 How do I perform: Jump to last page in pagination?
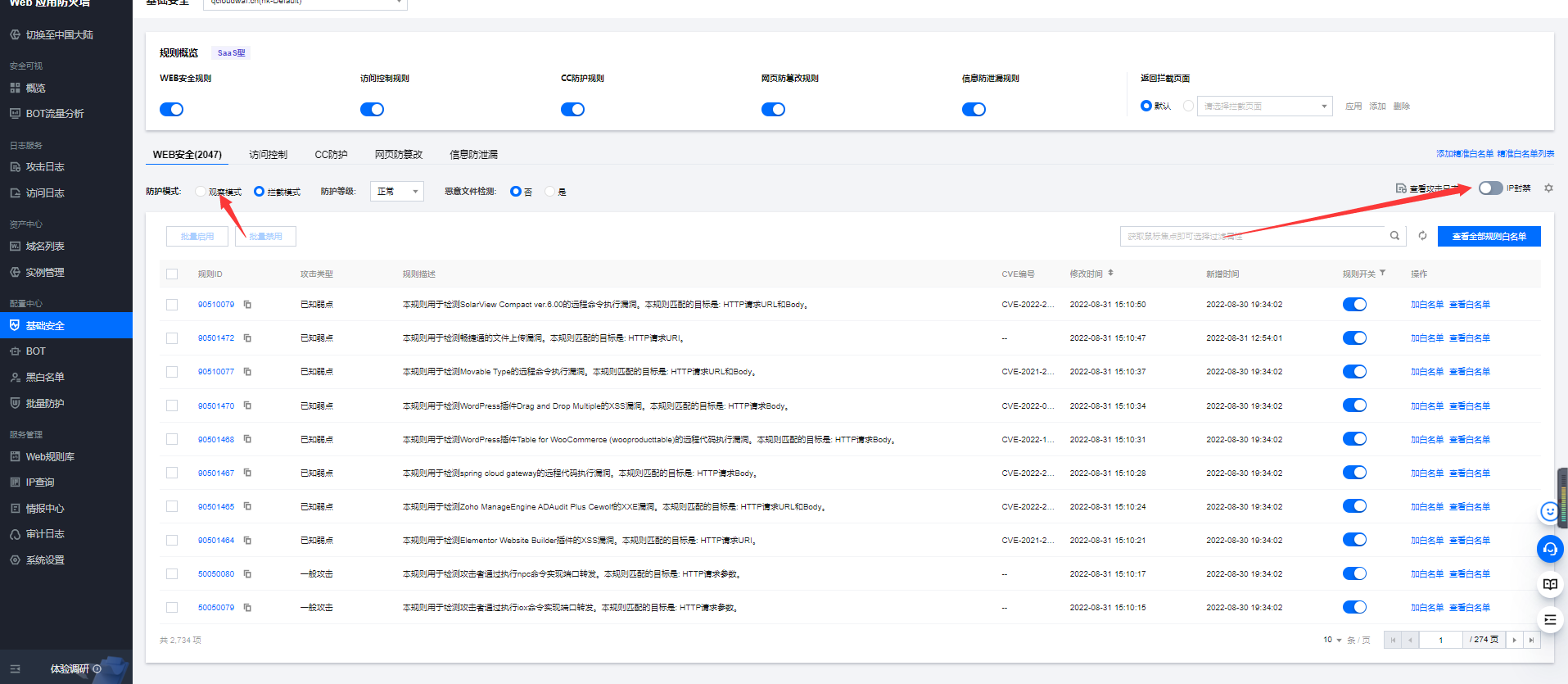(1532, 641)
